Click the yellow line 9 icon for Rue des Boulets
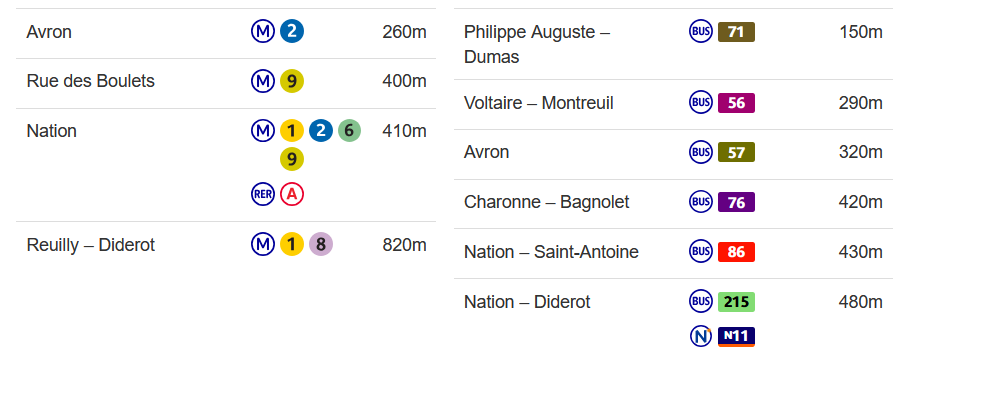Screen dimensions: 987x408 [291, 81]
